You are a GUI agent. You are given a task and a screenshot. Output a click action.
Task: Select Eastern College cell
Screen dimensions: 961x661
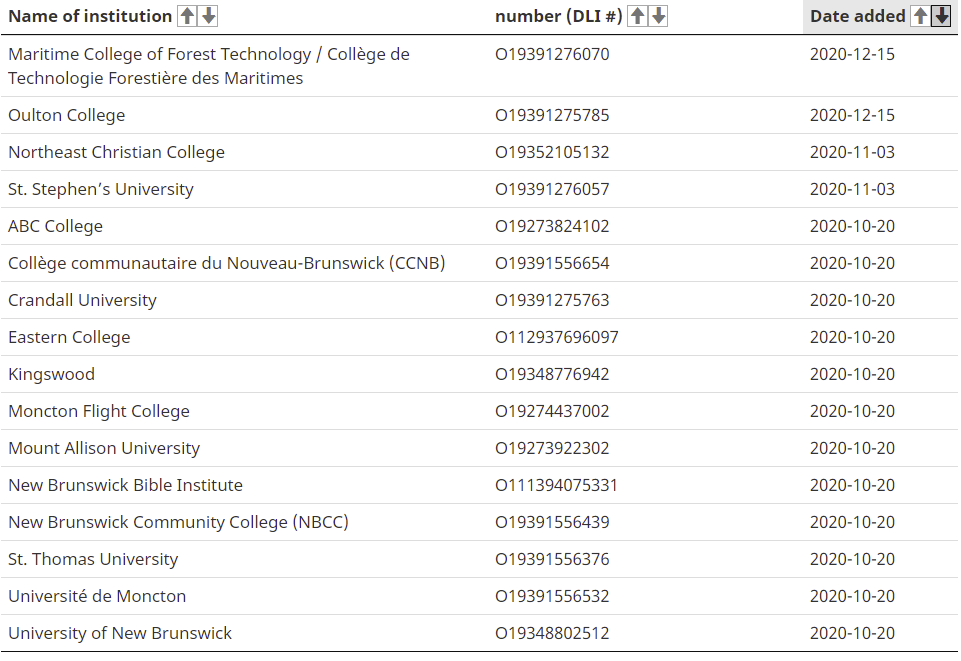pos(69,337)
